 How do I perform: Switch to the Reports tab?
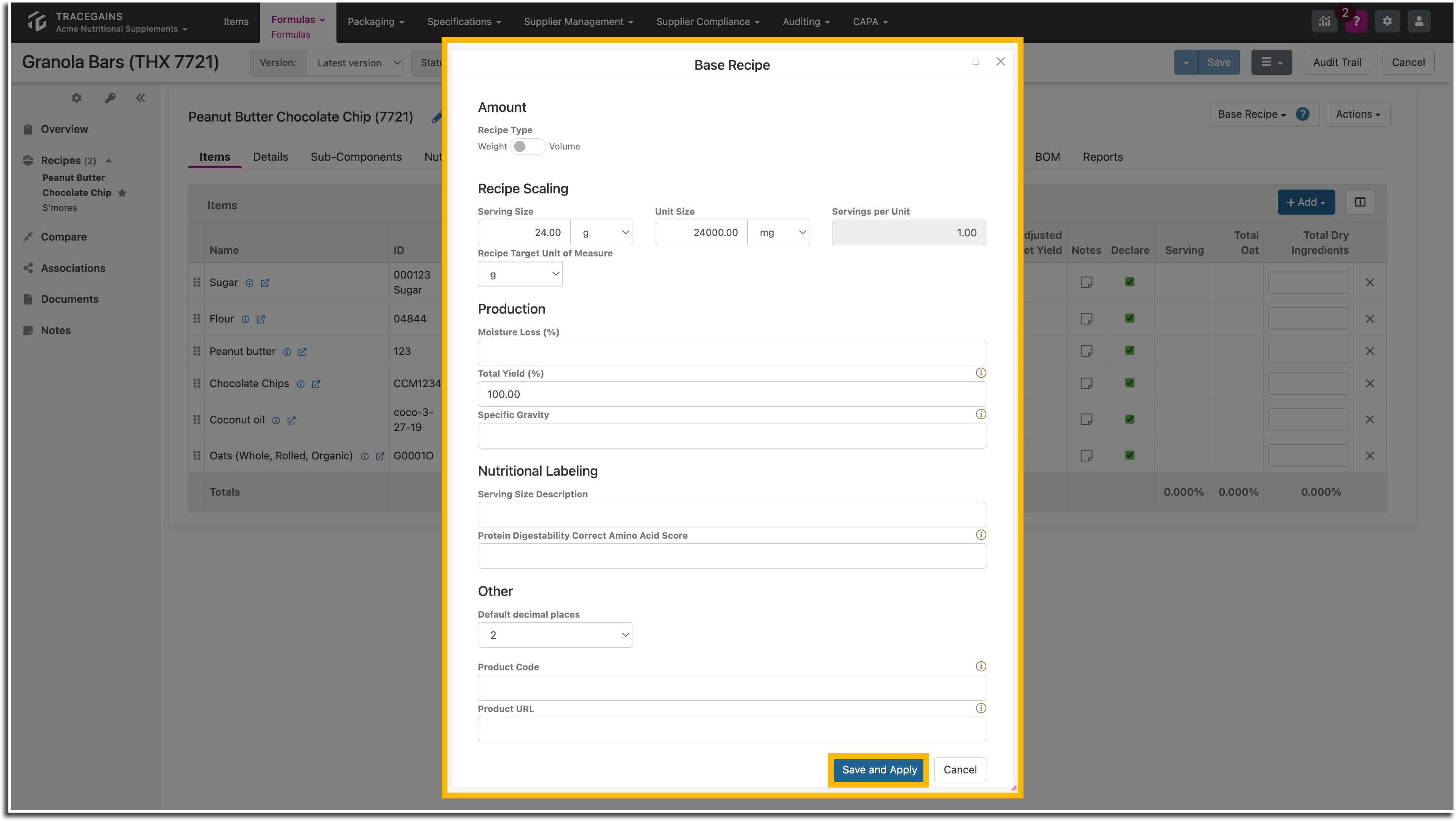click(1102, 157)
